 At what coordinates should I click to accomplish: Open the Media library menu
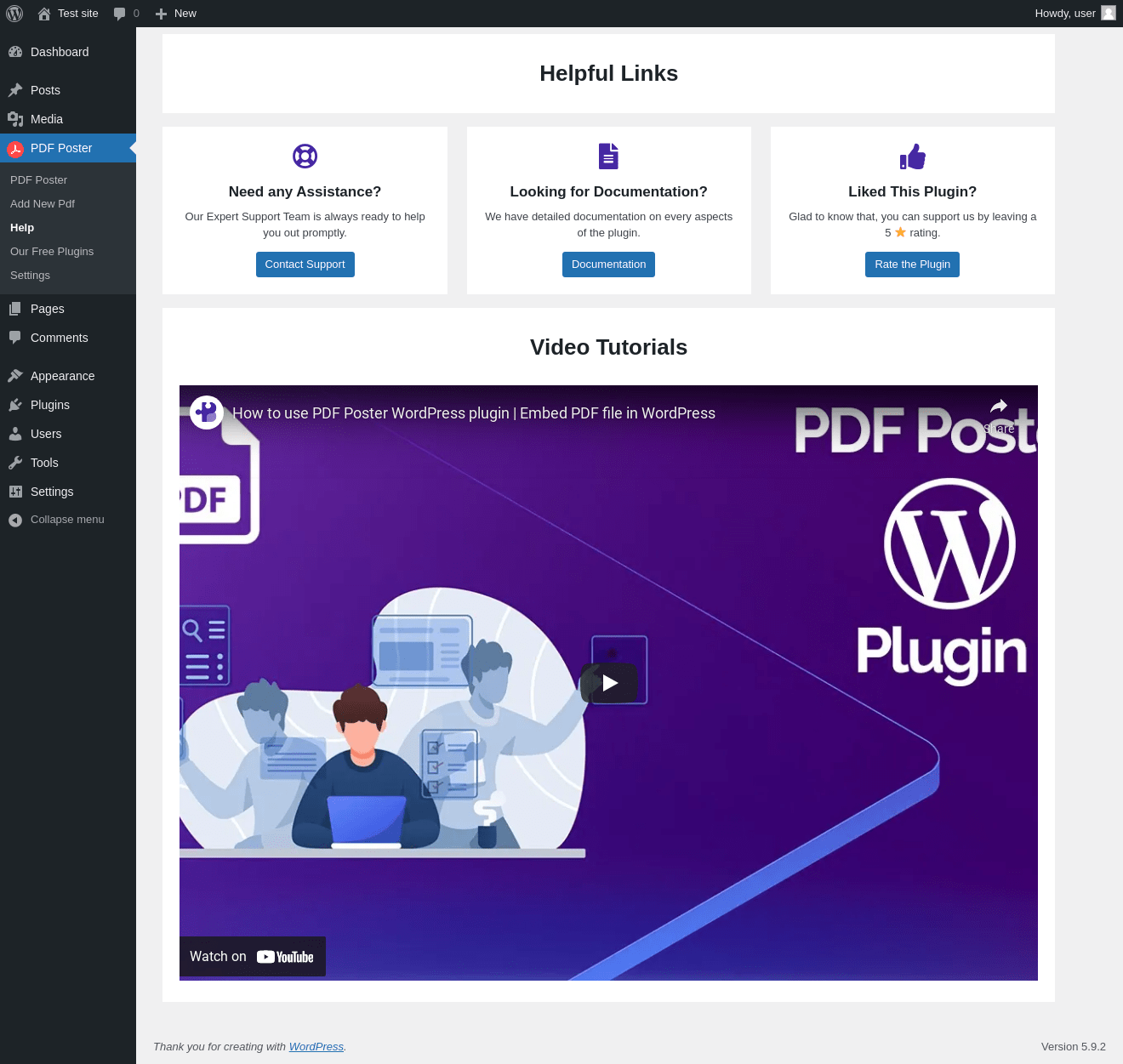pyautogui.click(x=68, y=119)
